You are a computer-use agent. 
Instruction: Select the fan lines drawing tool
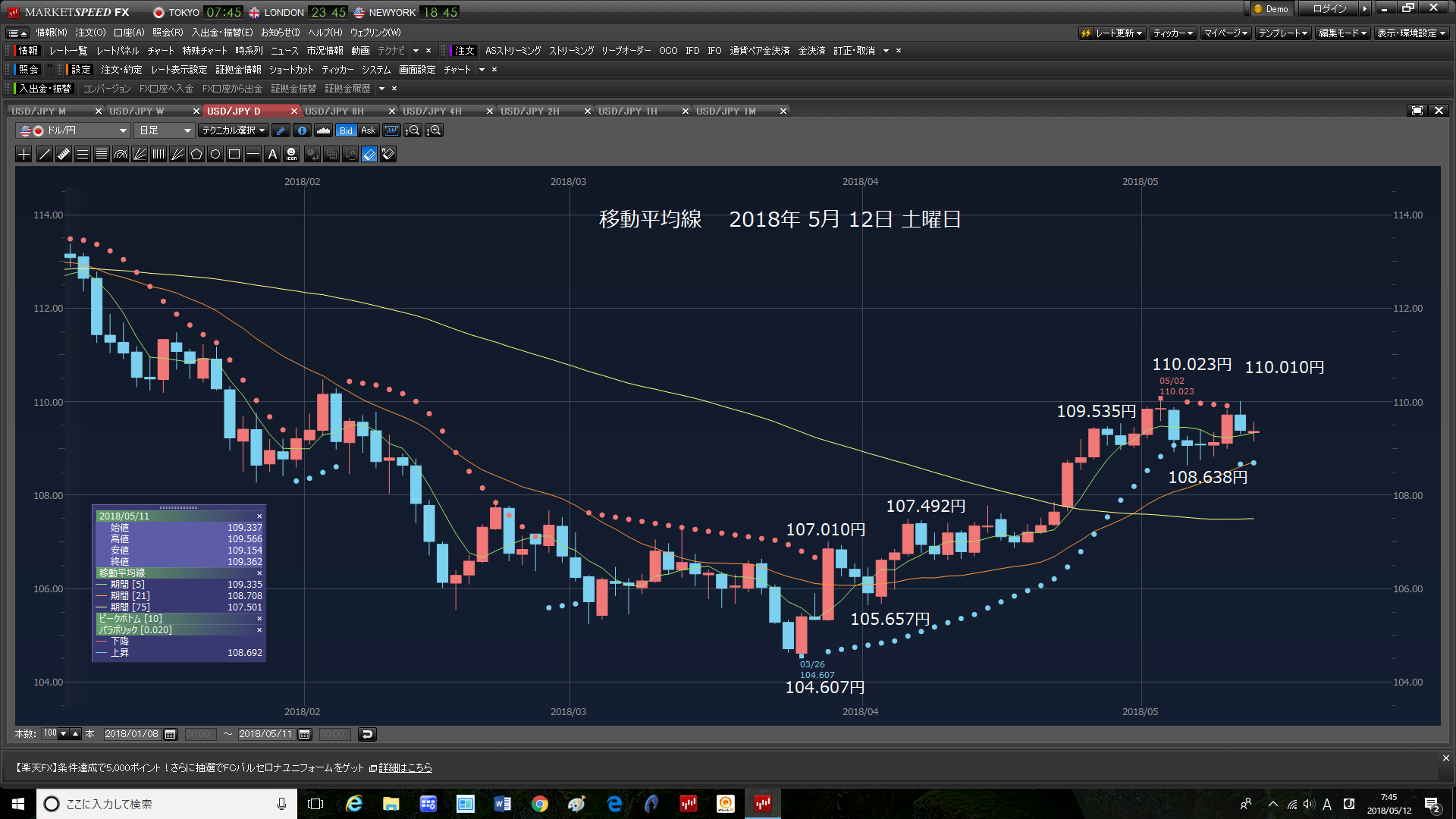coord(140,155)
